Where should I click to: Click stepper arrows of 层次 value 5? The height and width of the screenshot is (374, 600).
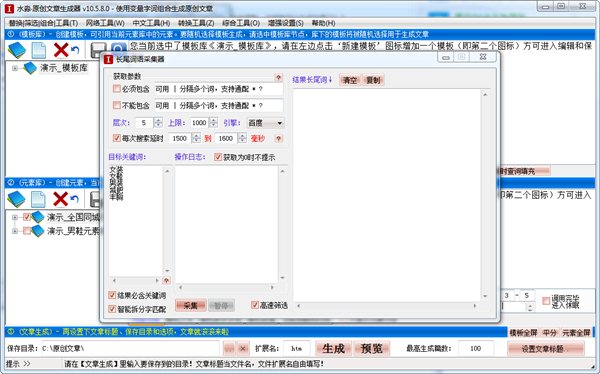pos(158,123)
